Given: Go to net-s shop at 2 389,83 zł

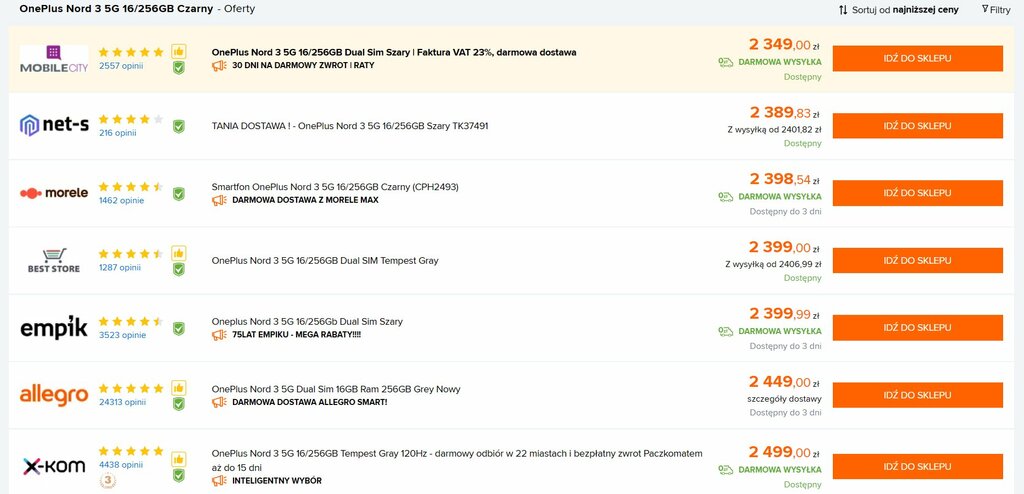Looking at the screenshot, I should tap(918, 125).
